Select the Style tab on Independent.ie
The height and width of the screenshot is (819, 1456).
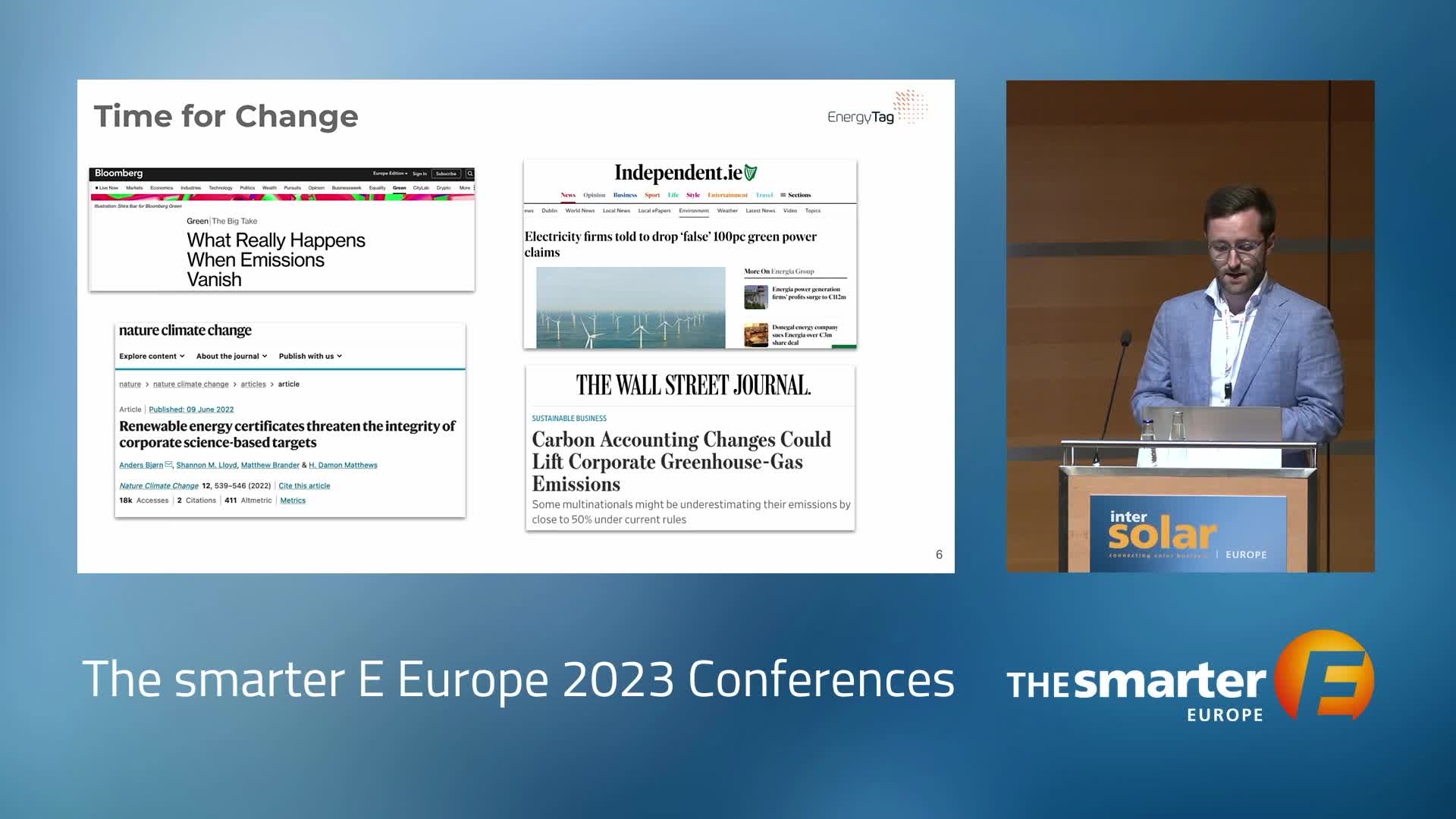(693, 195)
